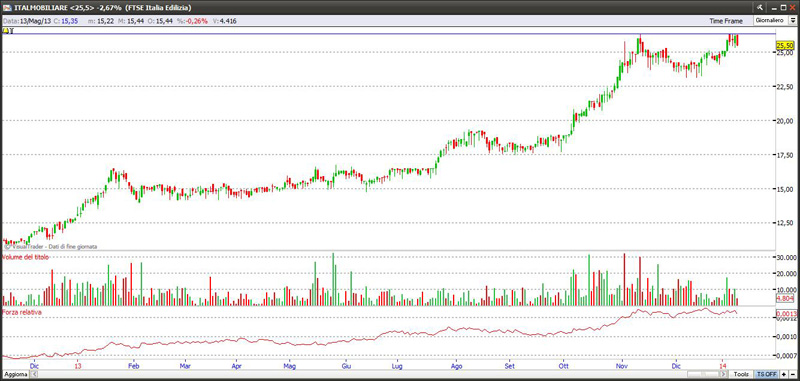Click the 20,00 price axis label
This screenshot has height=381, width=800.
pyautogui.click(x=785, y=121)
